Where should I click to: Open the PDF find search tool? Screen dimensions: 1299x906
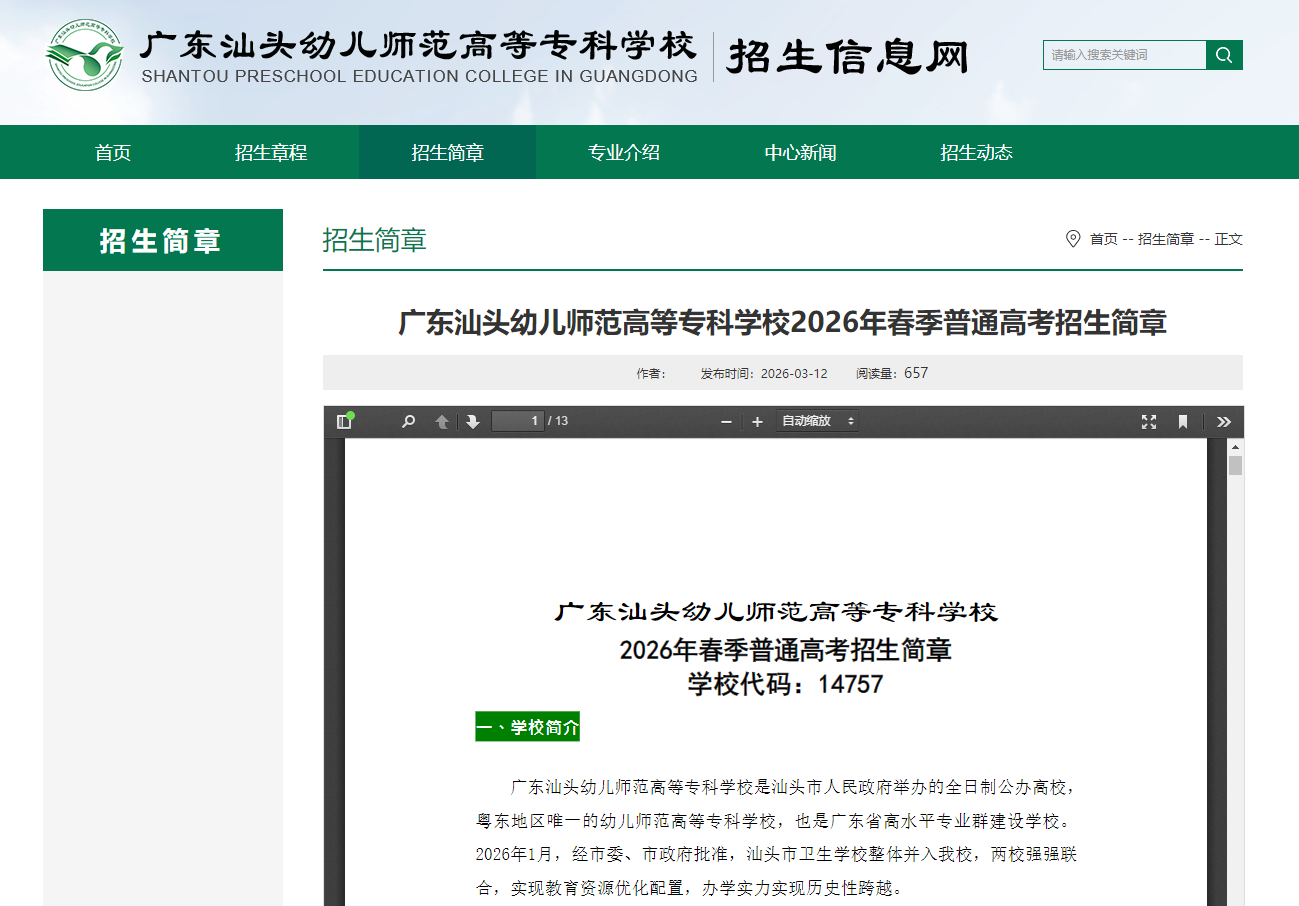click(x=407, y=421)
